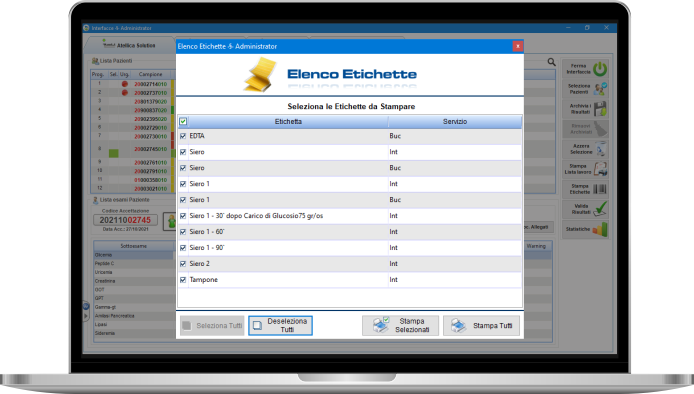Uncheck the Siero 1 Int checkbox
Image resolution: width=694 pixels, height=394 pixels.
(183, 184)
